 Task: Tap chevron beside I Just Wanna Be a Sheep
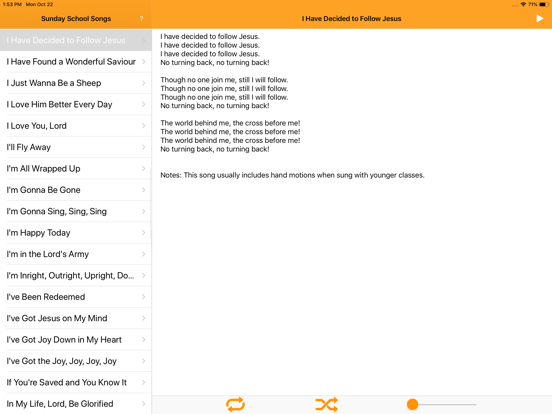pyautogui.click(x=144, y=83)
